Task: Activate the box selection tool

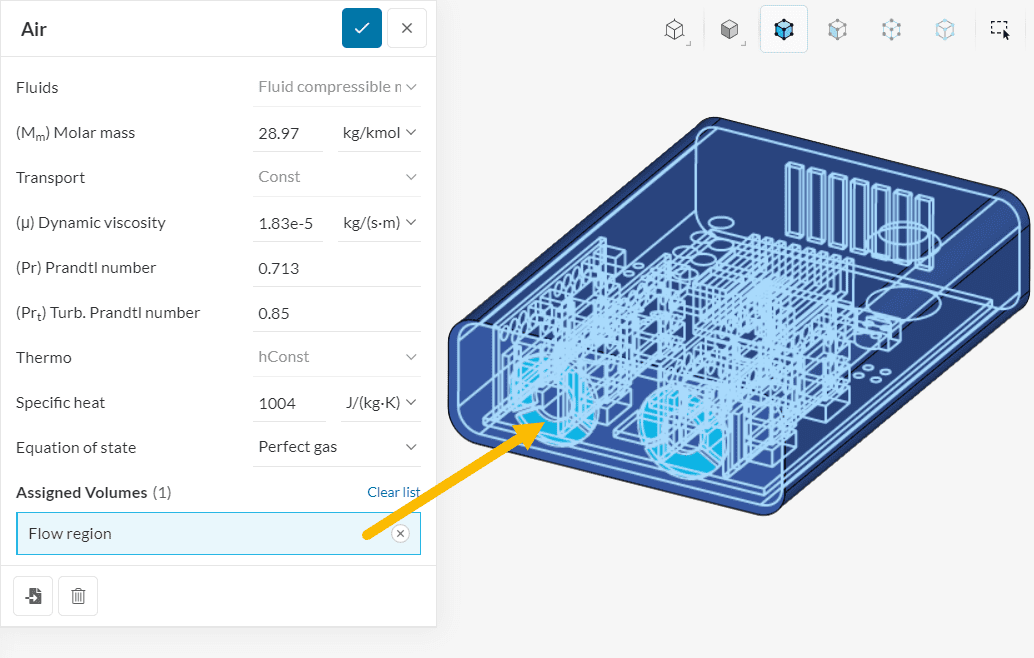Action: pyautogui.click(x=1000, y=30)
